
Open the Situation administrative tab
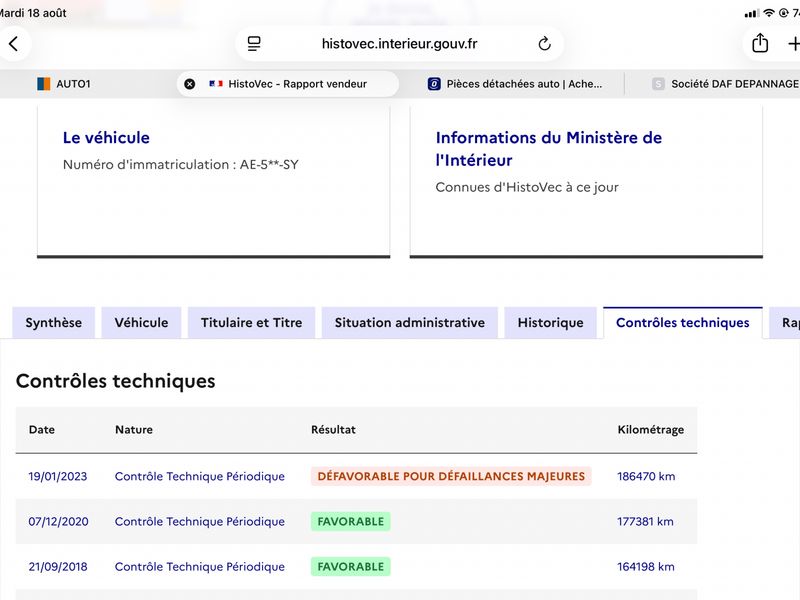pos(410,322)
